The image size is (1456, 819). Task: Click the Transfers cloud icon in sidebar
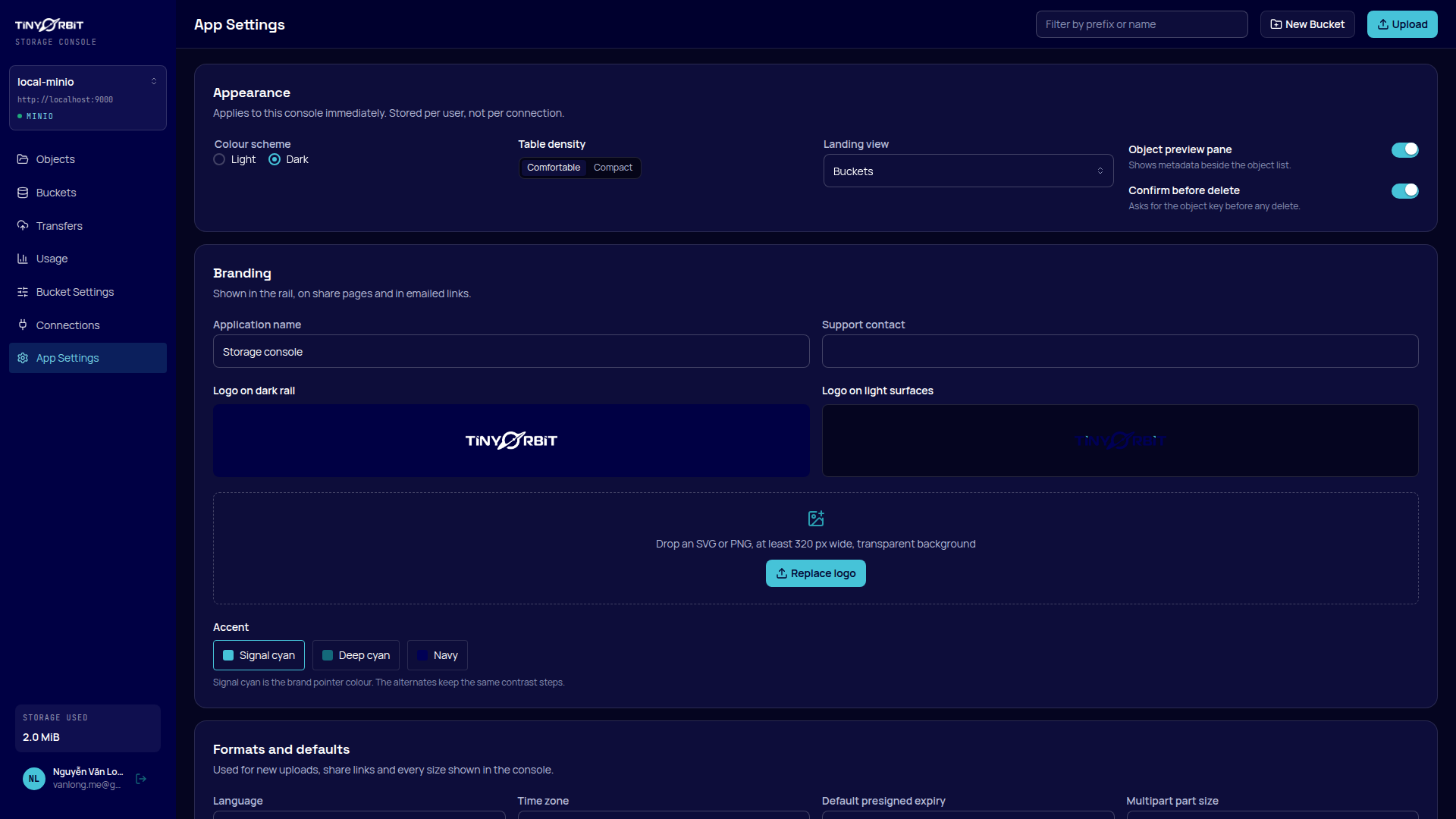[23, 225]
